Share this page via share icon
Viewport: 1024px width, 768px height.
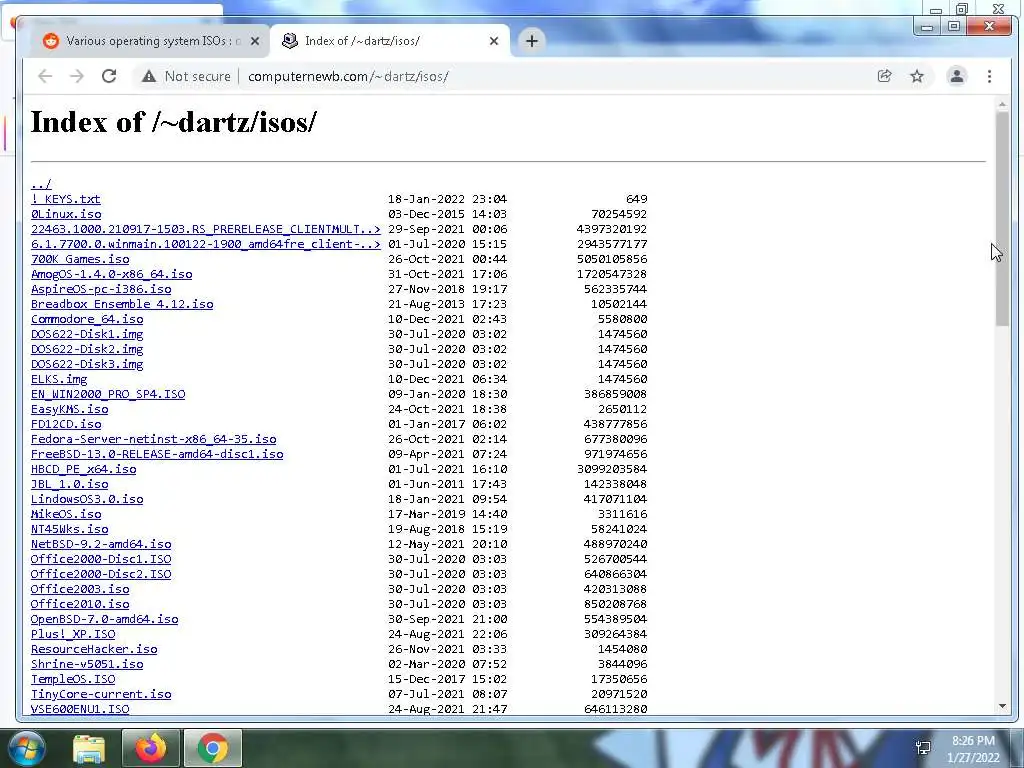[x=884, y=76]
